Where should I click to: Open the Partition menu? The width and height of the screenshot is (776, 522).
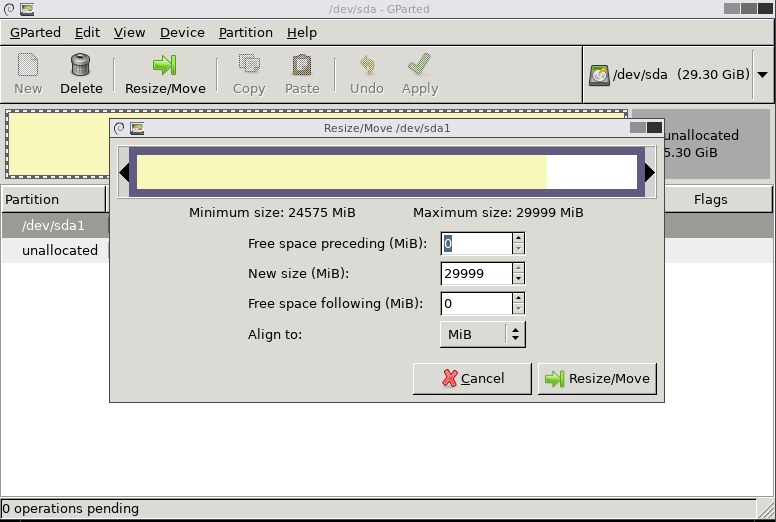245,33
